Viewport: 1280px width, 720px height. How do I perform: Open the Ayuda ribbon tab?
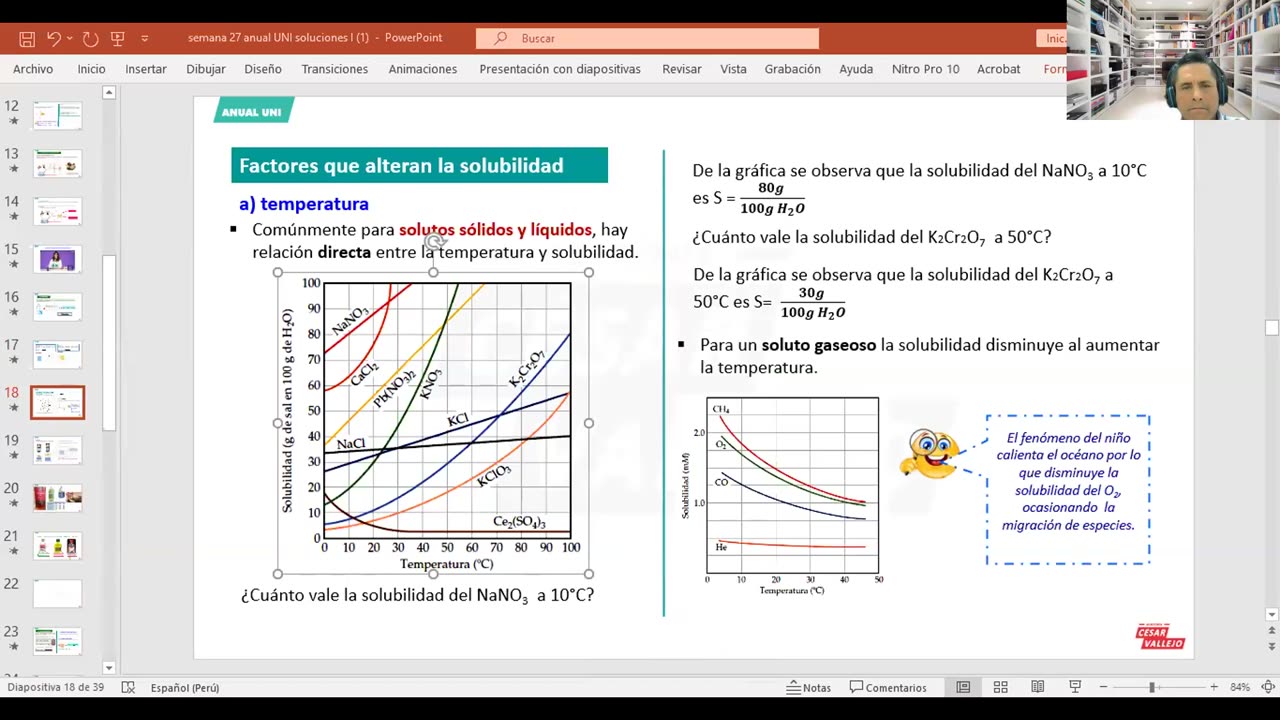[x=856, y=69]
